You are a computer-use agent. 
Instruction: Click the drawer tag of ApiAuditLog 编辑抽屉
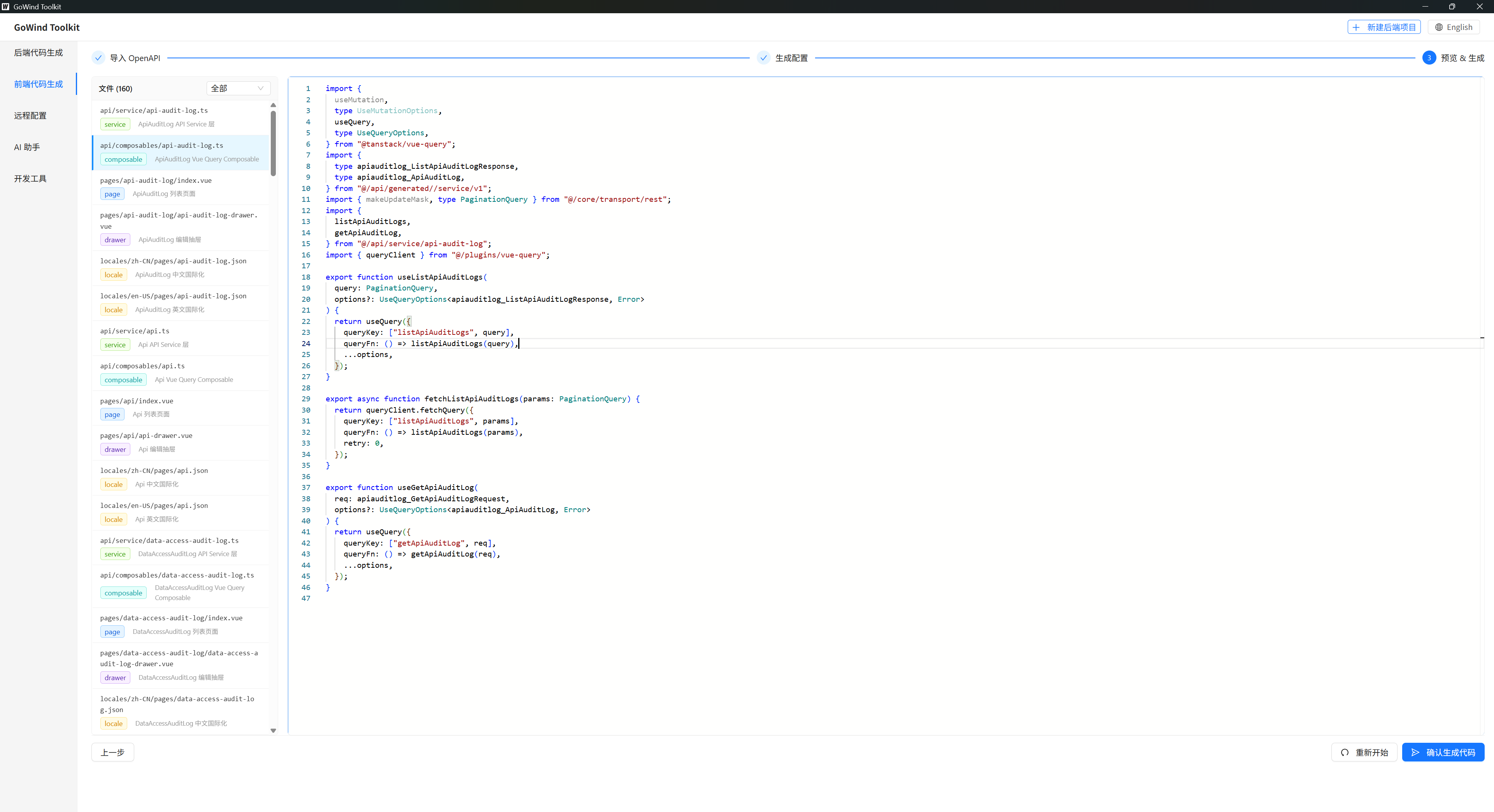(116, 240)
